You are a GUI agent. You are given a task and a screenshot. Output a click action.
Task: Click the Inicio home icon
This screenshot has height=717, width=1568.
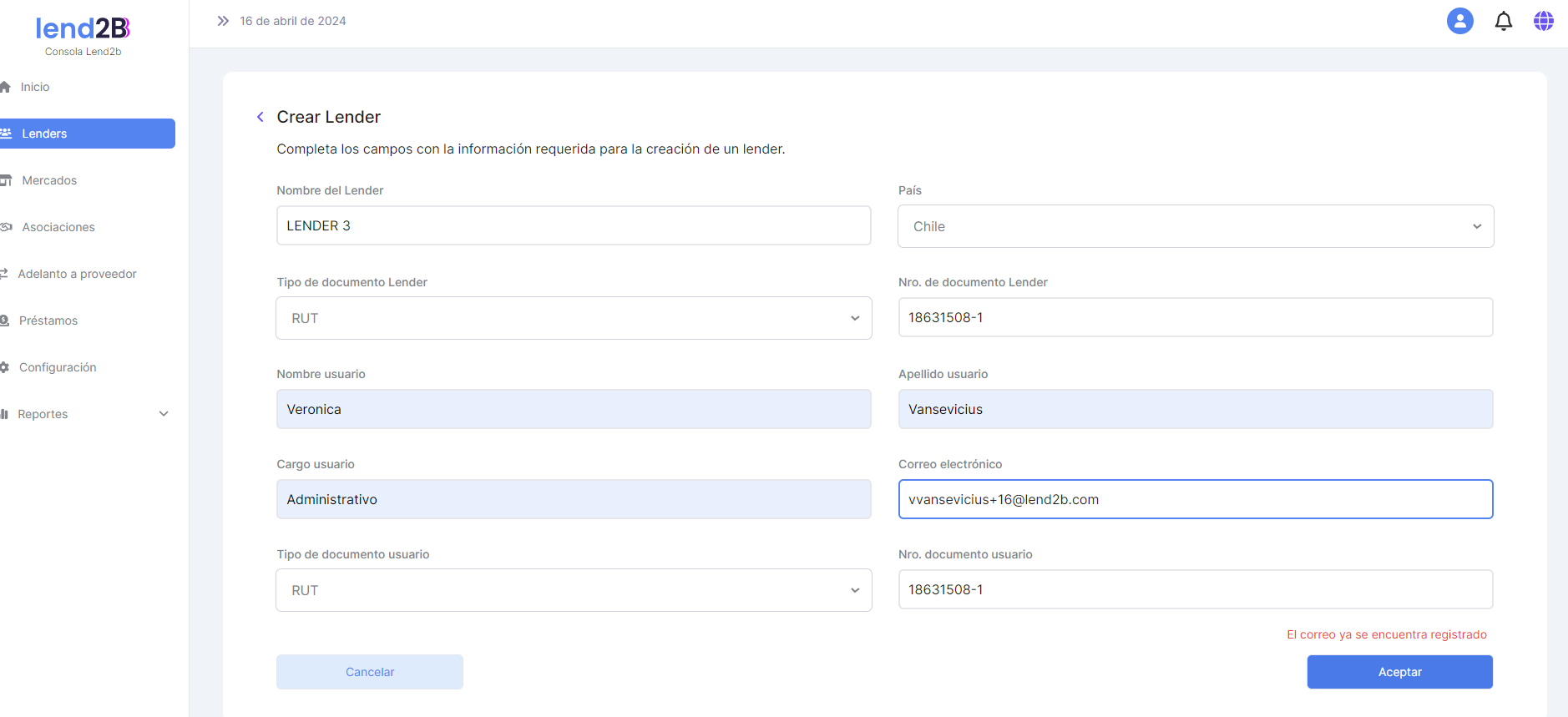pos(6,87)
